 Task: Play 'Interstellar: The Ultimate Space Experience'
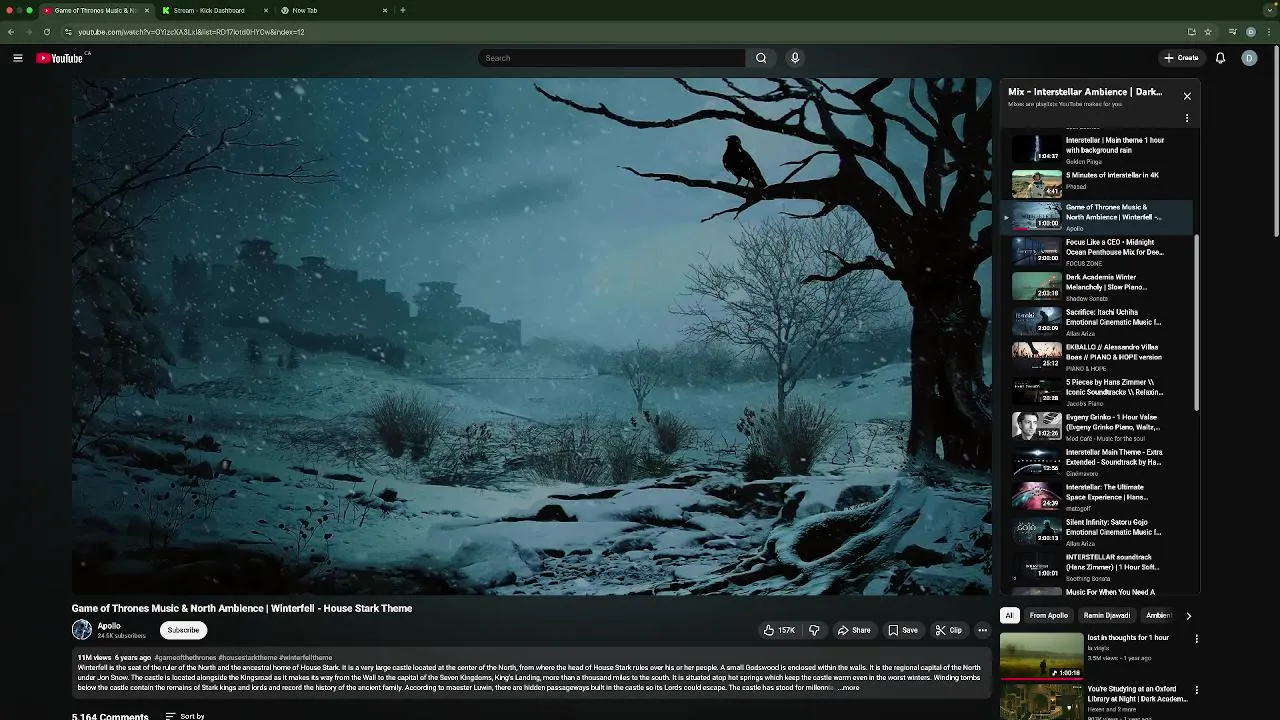click(1098, 497)
